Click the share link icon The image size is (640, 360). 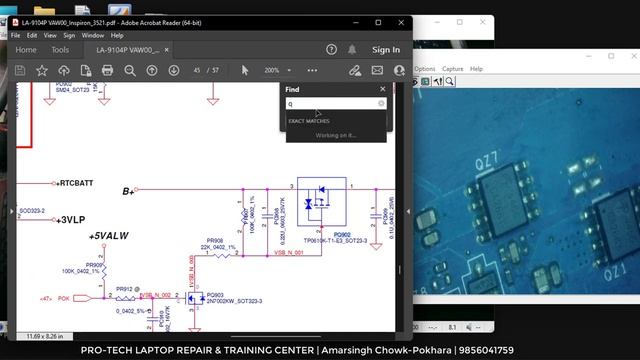click(355, 70)
